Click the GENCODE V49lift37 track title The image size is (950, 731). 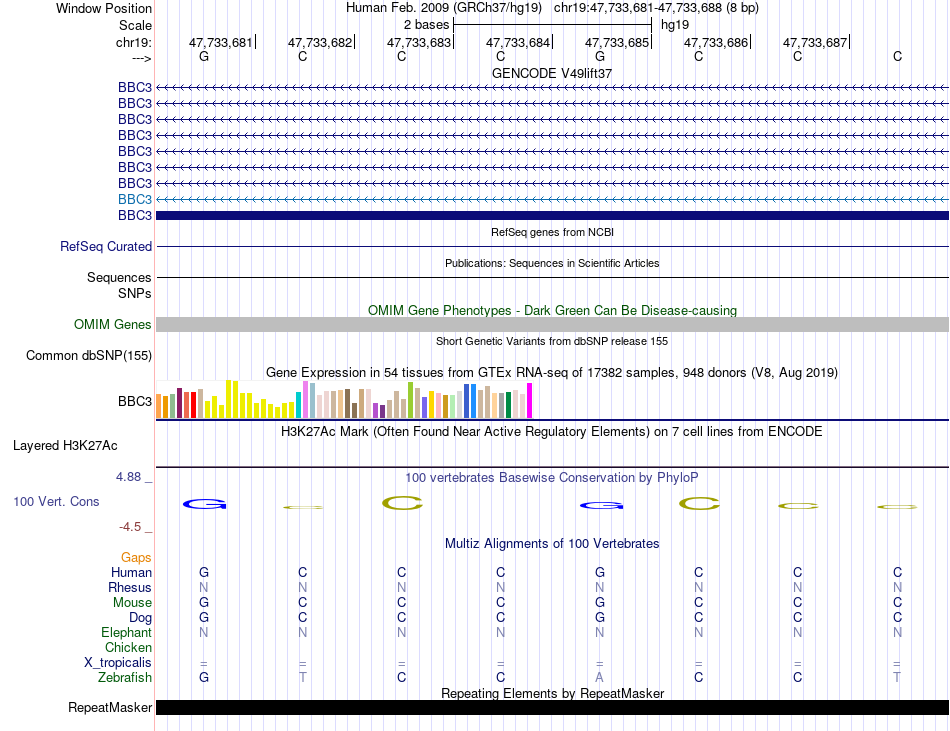tap(552, 73)
